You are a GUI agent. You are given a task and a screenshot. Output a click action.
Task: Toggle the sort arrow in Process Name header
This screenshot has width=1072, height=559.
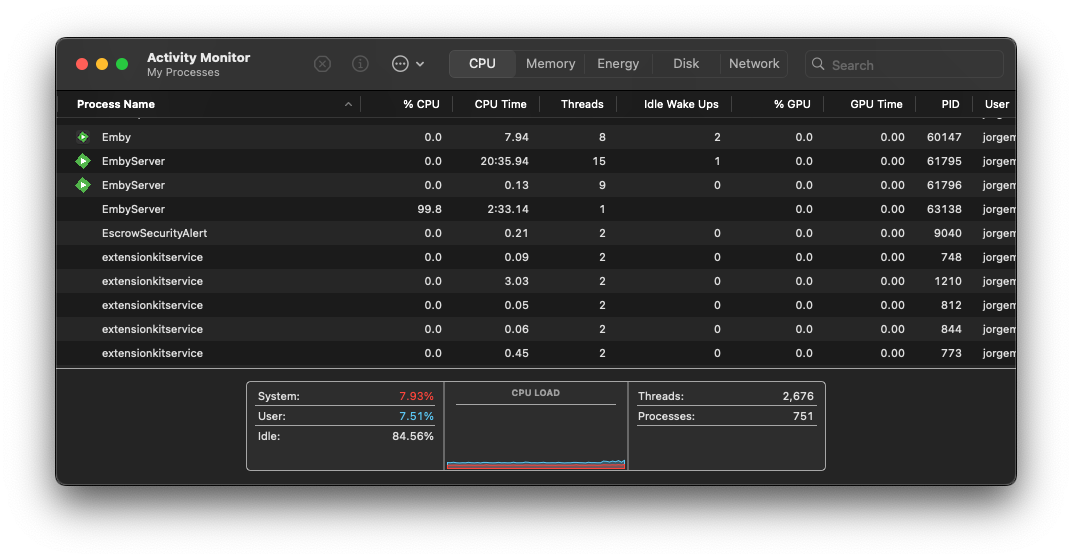coord(348,105)
